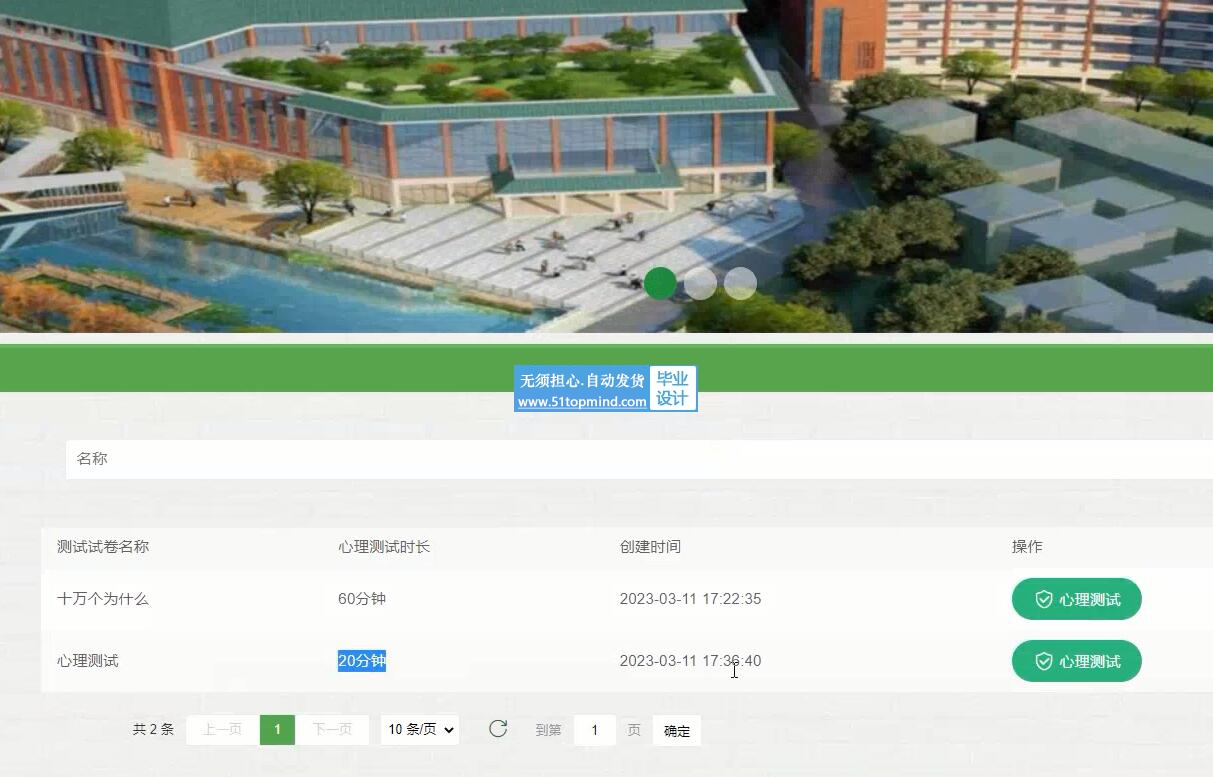The width and height of the screenshot is (1213, 777).
Task: Click the refresh icon in the pagination bar
Action: click(498, 729)
